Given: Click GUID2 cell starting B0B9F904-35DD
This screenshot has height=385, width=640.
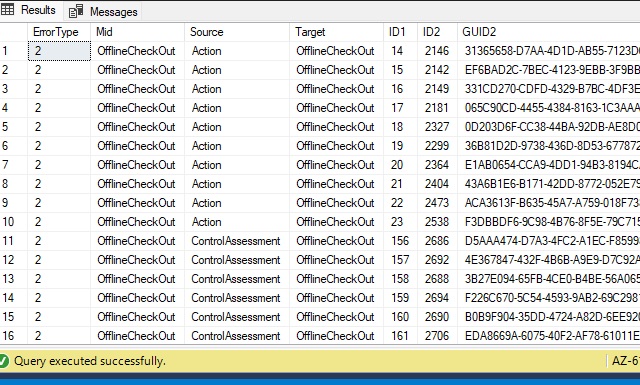Looking at the screenshot, I should pos(549,317).
